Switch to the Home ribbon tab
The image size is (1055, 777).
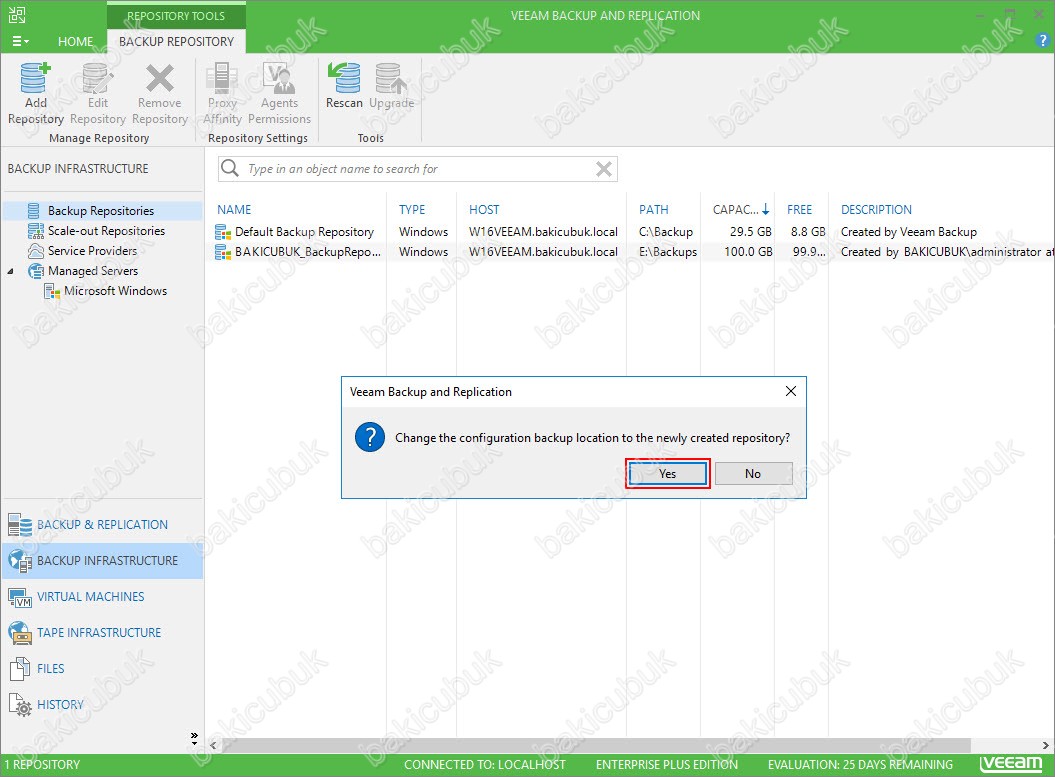(x=75, y=42)
